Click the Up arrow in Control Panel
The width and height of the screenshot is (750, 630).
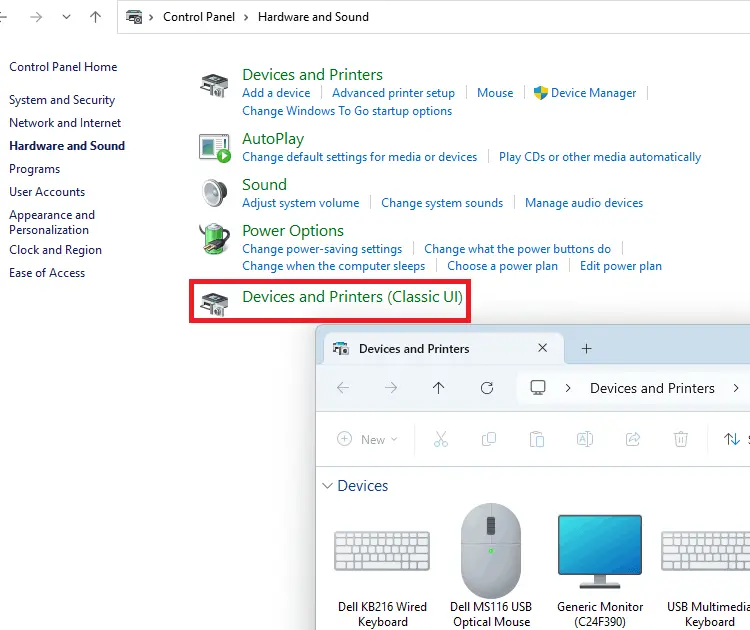coord(96,17)
